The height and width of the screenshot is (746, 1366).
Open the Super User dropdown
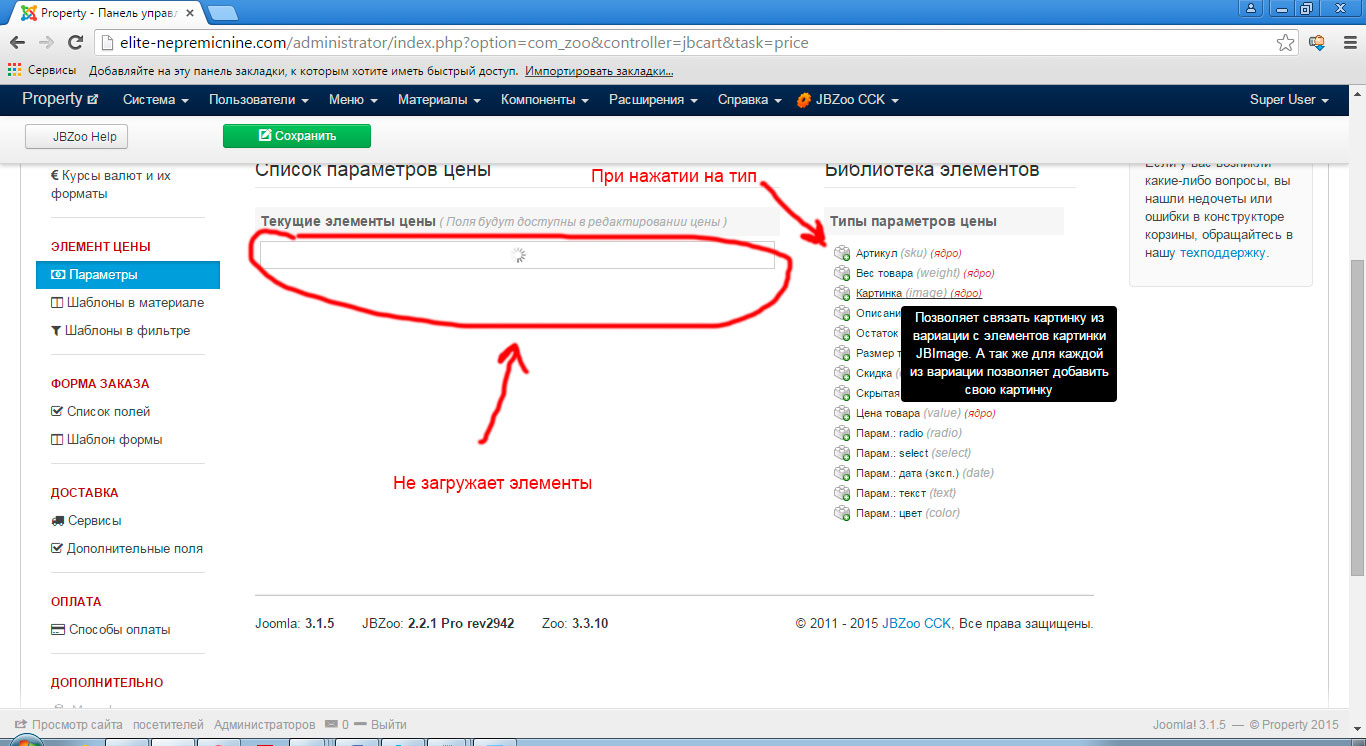(x=1288, y=100)
